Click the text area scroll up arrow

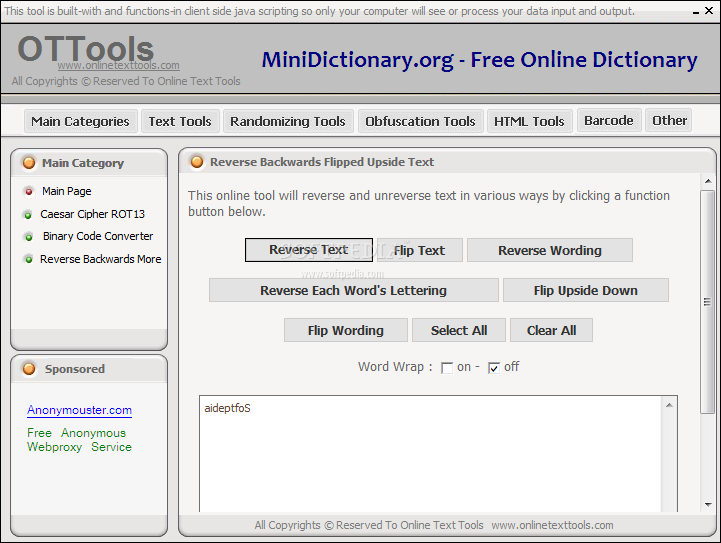[669, 405]
